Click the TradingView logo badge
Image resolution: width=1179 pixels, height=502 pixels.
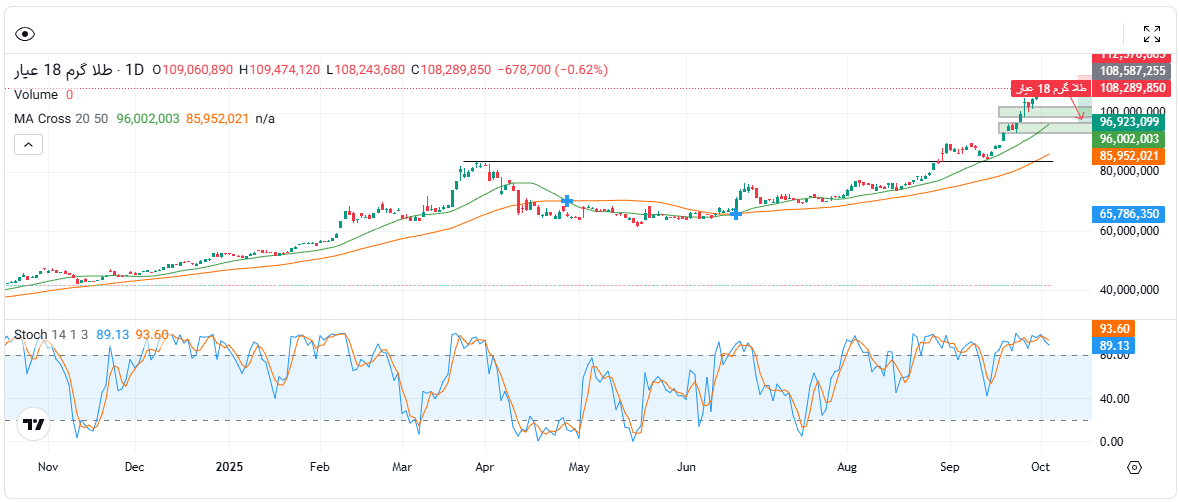34,425
